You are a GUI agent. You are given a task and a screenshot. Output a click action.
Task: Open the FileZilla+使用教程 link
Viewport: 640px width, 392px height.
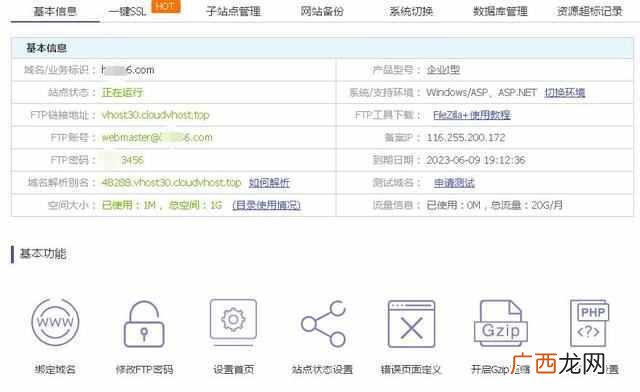pos(472,115)
